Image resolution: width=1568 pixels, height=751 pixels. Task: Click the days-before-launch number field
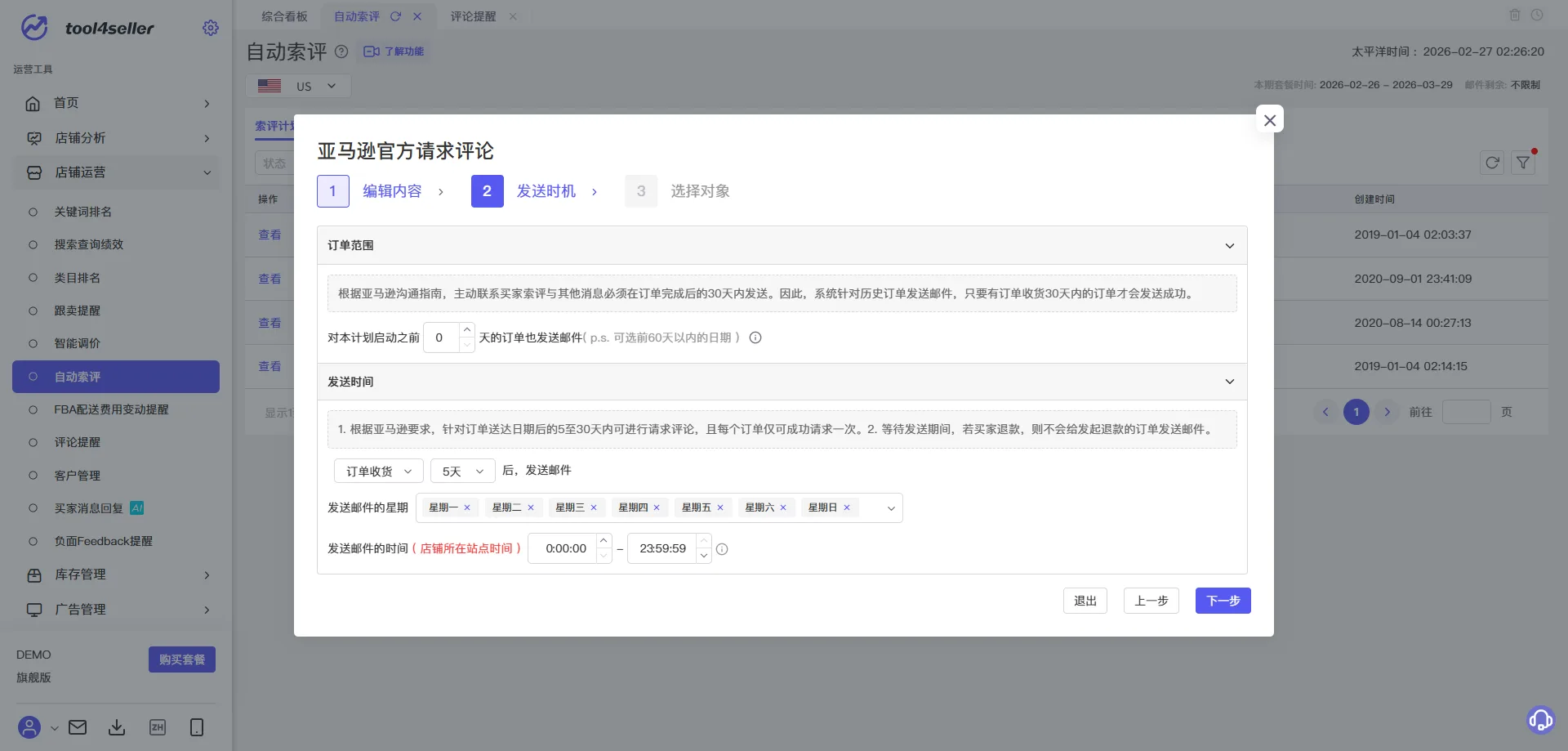tap(441, 338)
